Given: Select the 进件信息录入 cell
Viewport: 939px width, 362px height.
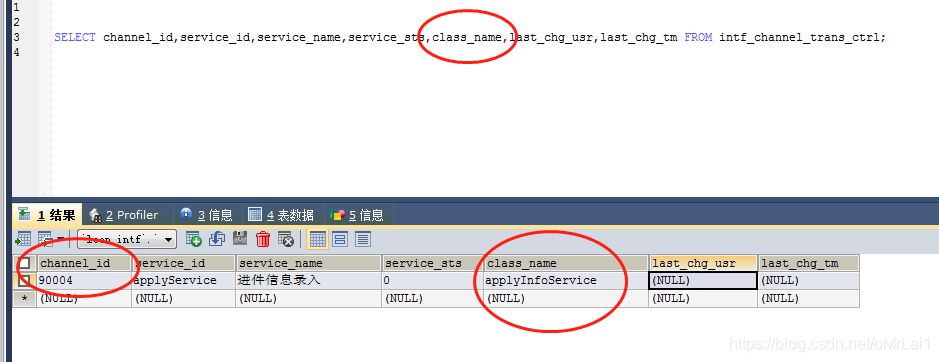Looking at the screenshot, I should tap(308, 280).
